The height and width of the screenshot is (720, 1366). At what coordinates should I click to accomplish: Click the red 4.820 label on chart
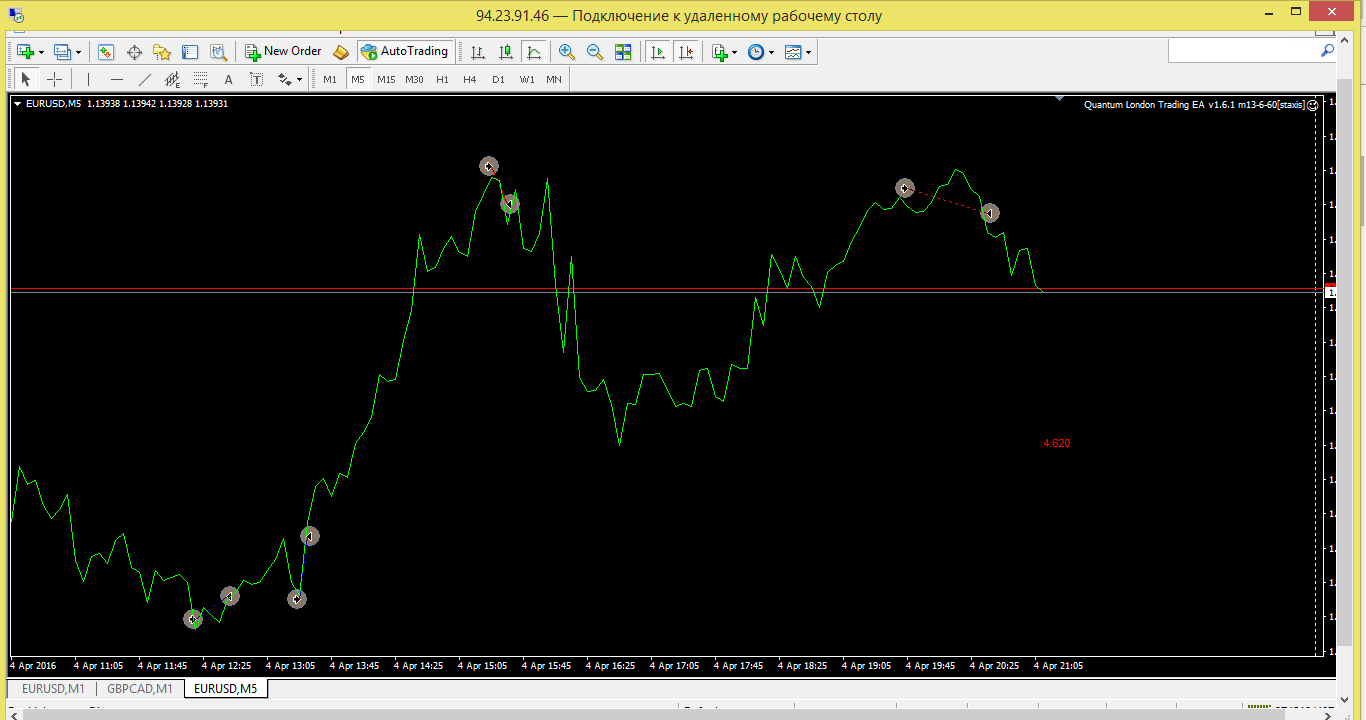pos(1056,443)
